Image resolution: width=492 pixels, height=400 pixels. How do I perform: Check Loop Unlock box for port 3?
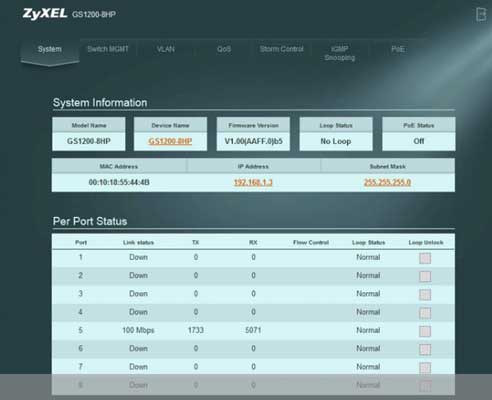pos(425,295)
